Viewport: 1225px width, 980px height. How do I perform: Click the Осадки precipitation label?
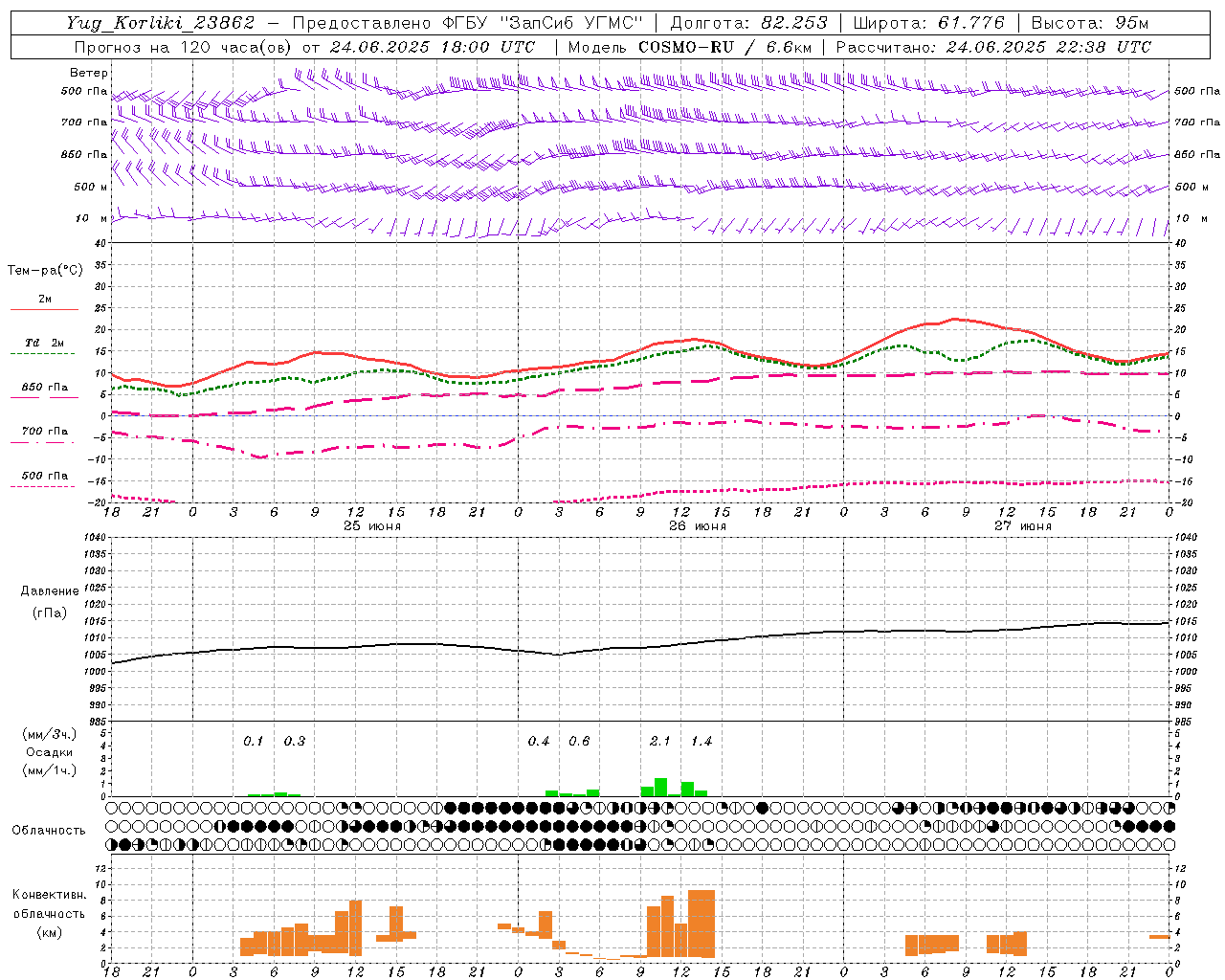click(49, 752)
